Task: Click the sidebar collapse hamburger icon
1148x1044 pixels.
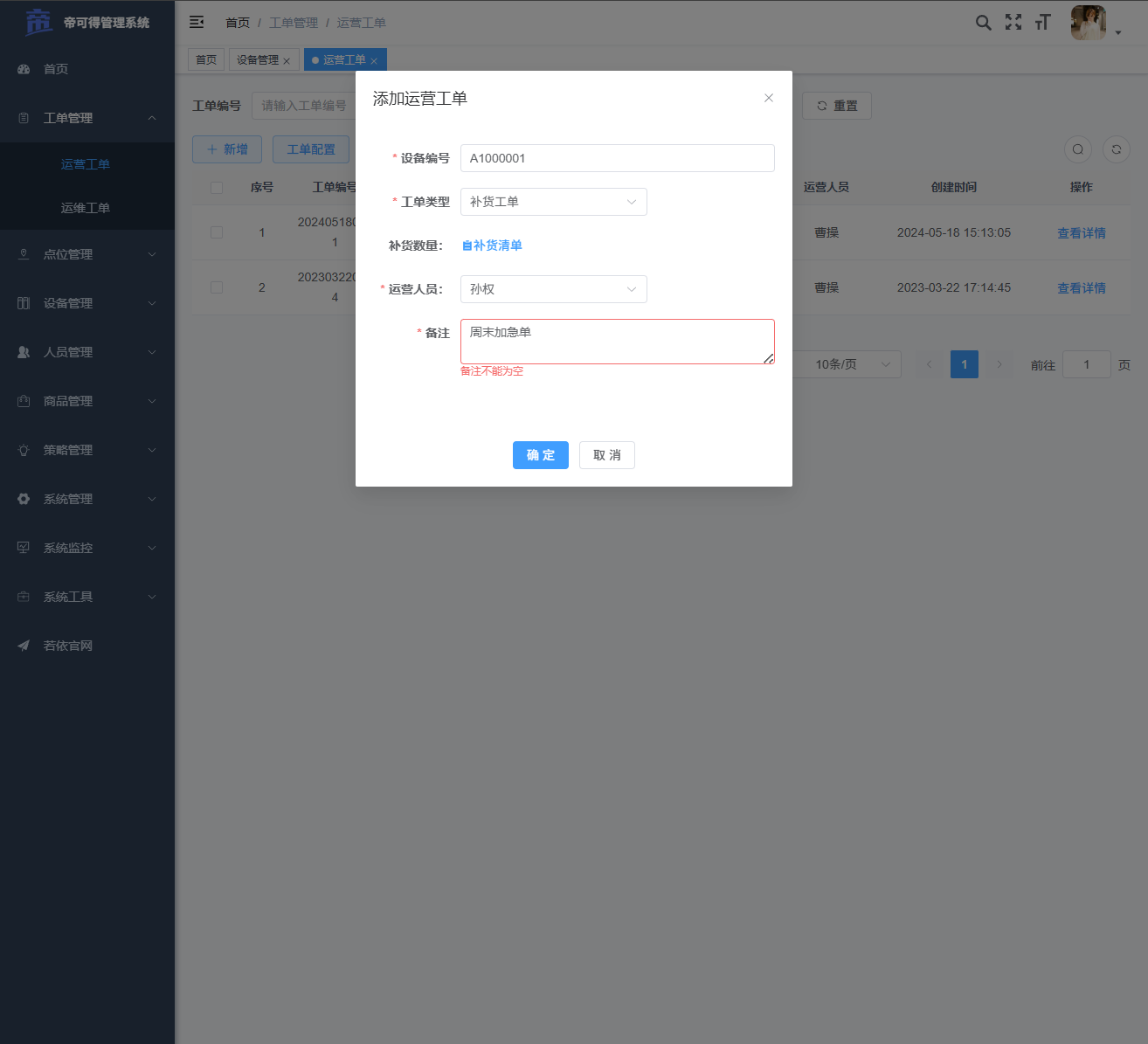Action: coord(197,22)
